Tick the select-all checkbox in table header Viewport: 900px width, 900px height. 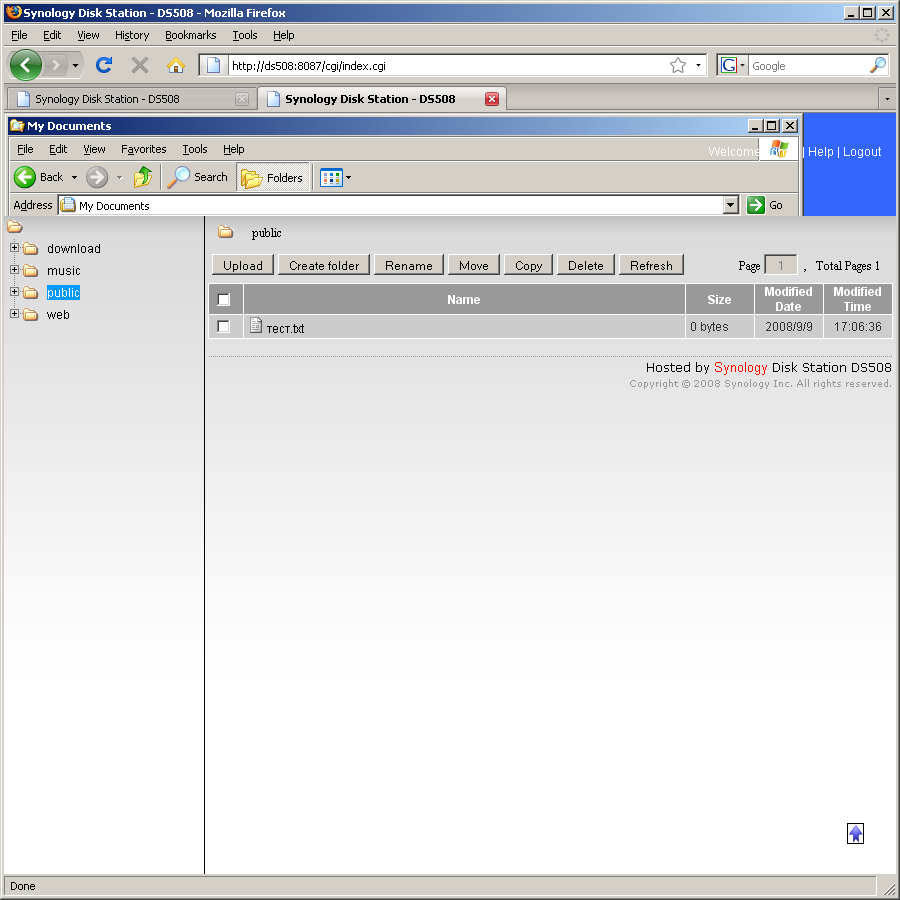224,300
